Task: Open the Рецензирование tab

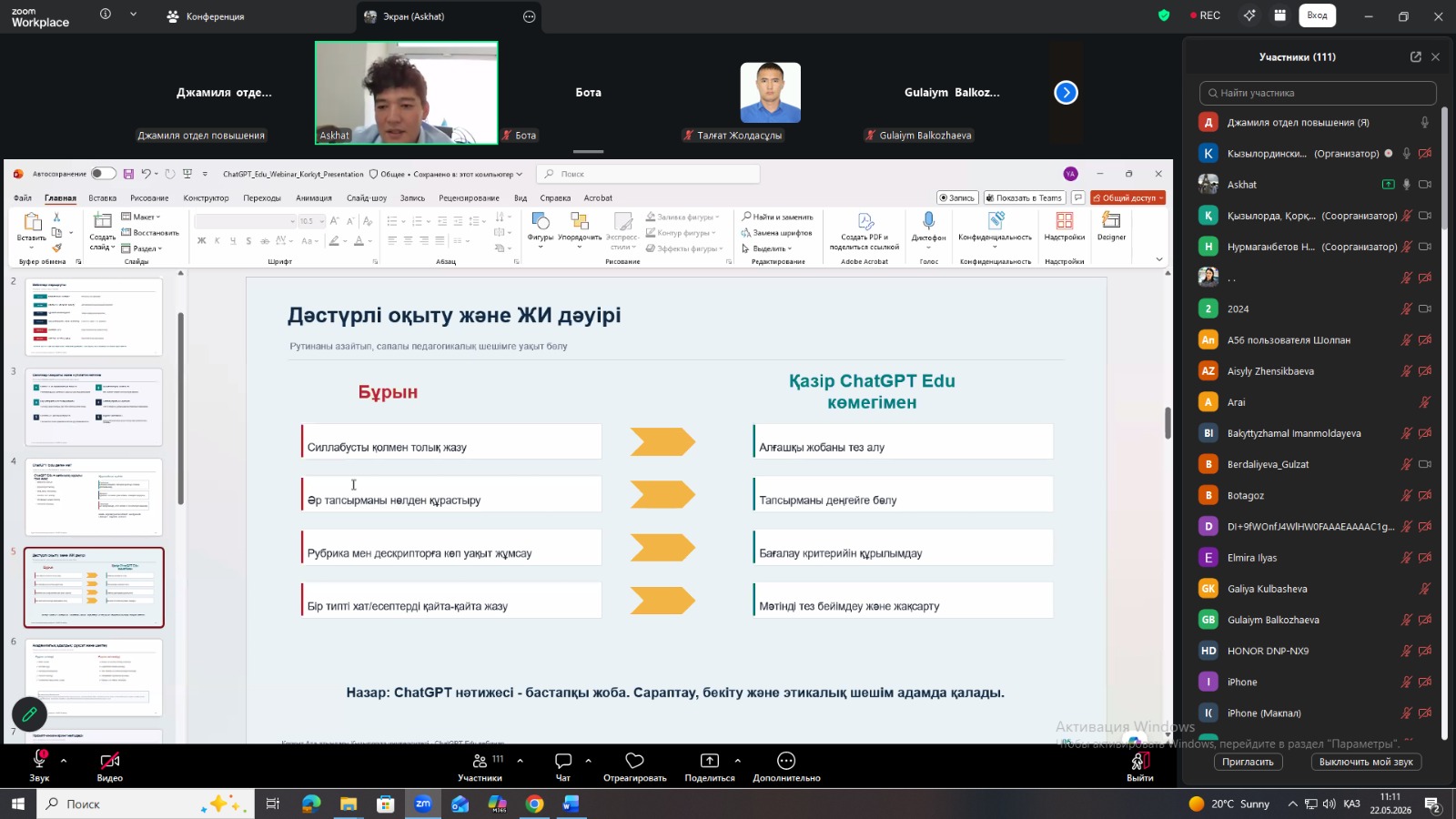Action: point(469,197)
